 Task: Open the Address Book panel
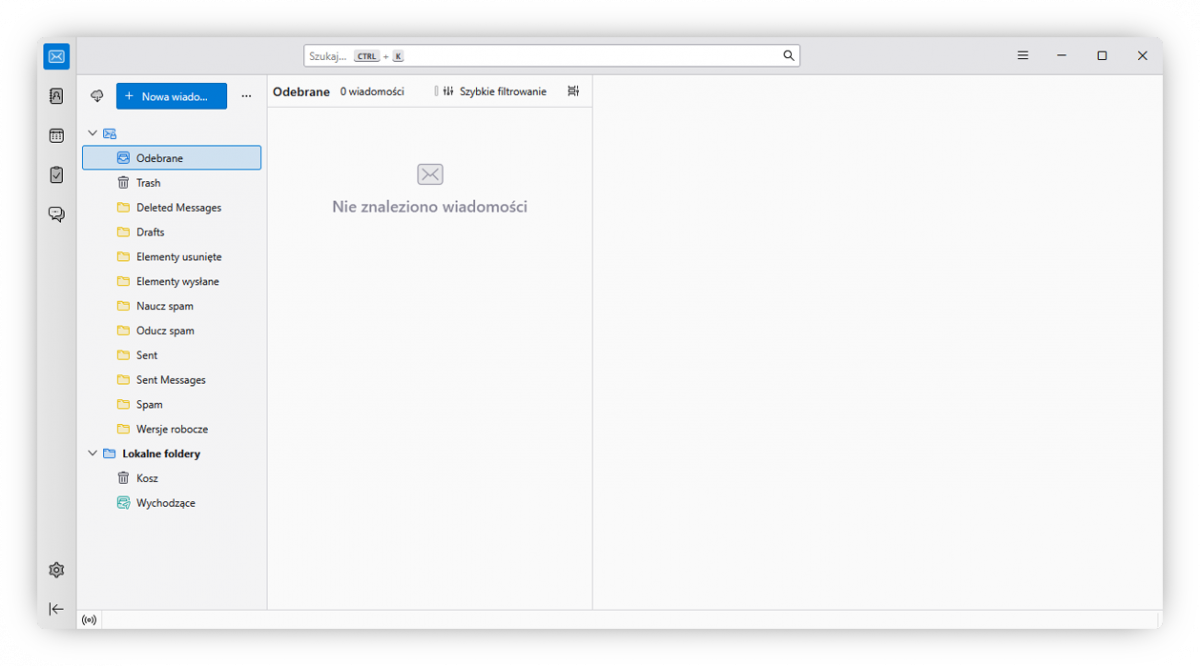tap(56, 96)
